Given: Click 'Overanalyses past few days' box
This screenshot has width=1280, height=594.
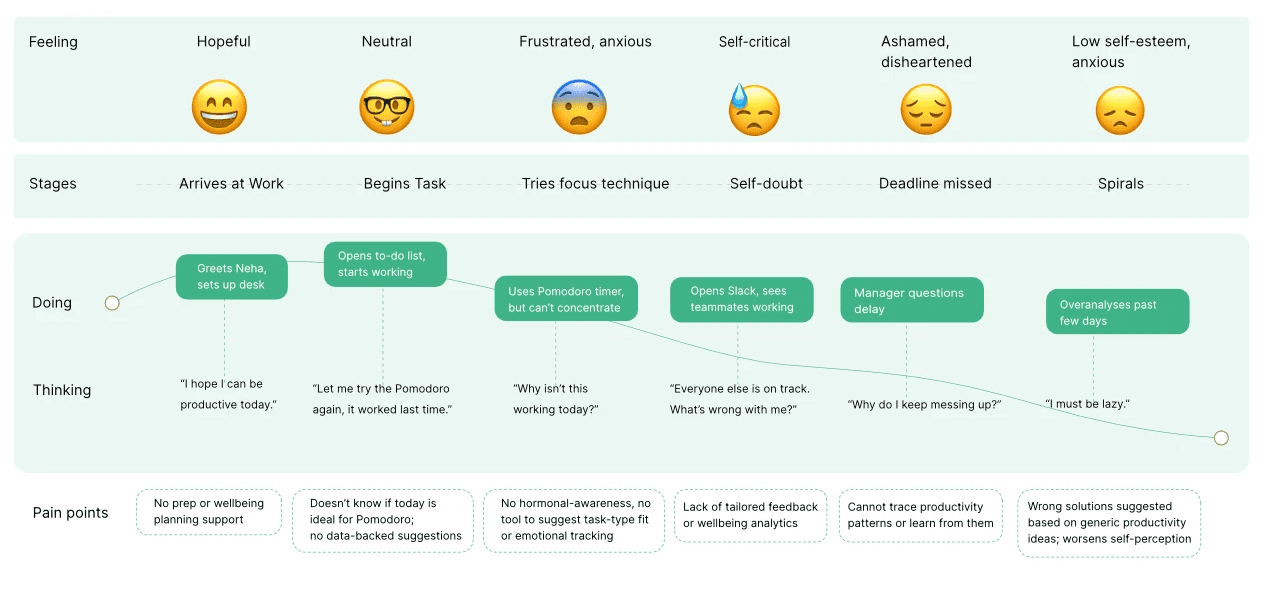Looking at the screenshot, I should click(1118, 312).
